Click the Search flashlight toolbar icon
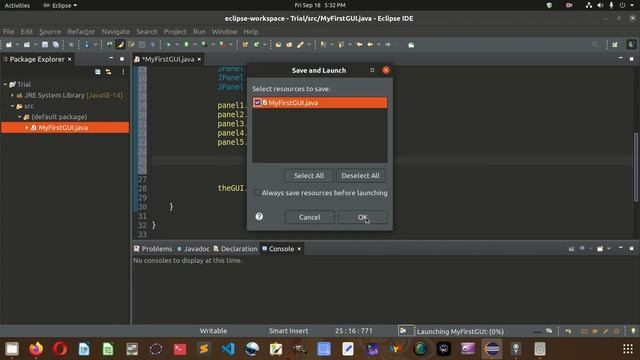The height and width of the screenshot is (360, 640). [x=300, y=44]
